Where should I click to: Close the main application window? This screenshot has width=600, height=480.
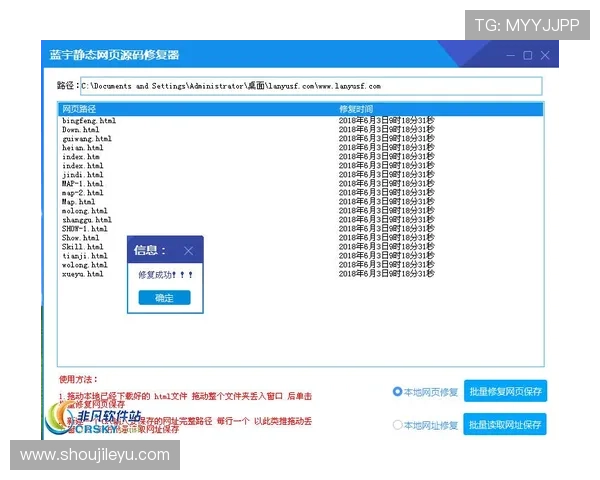[x=544, y=55]
